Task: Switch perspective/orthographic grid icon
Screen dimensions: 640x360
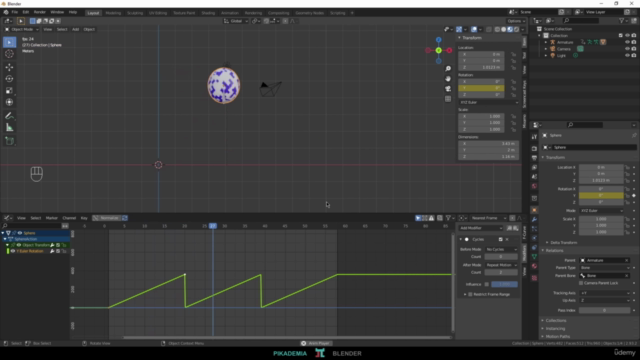Action: pyautogui.click(x=448, y=99)
